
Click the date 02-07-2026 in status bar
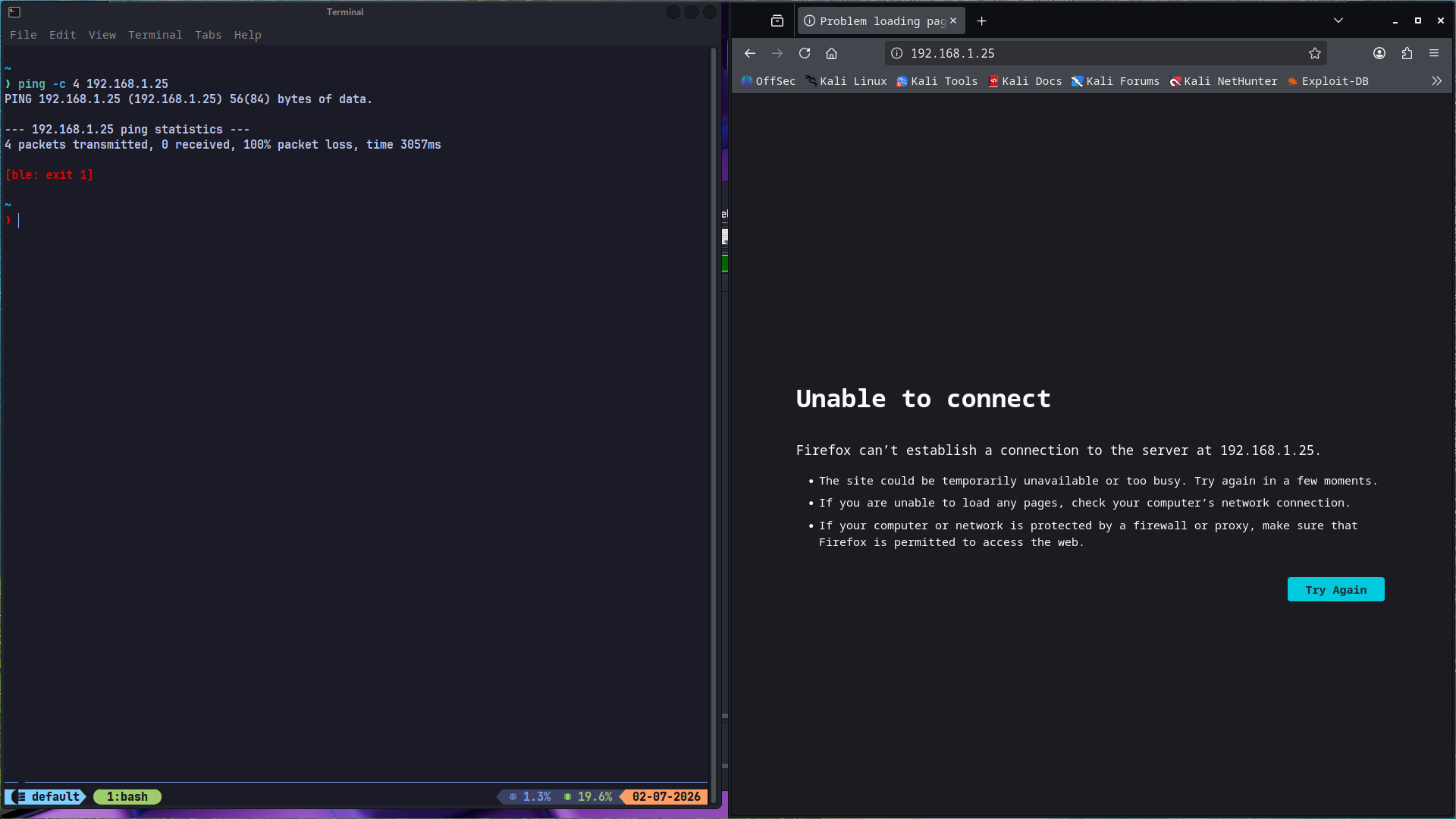click(x=666, y=796)
